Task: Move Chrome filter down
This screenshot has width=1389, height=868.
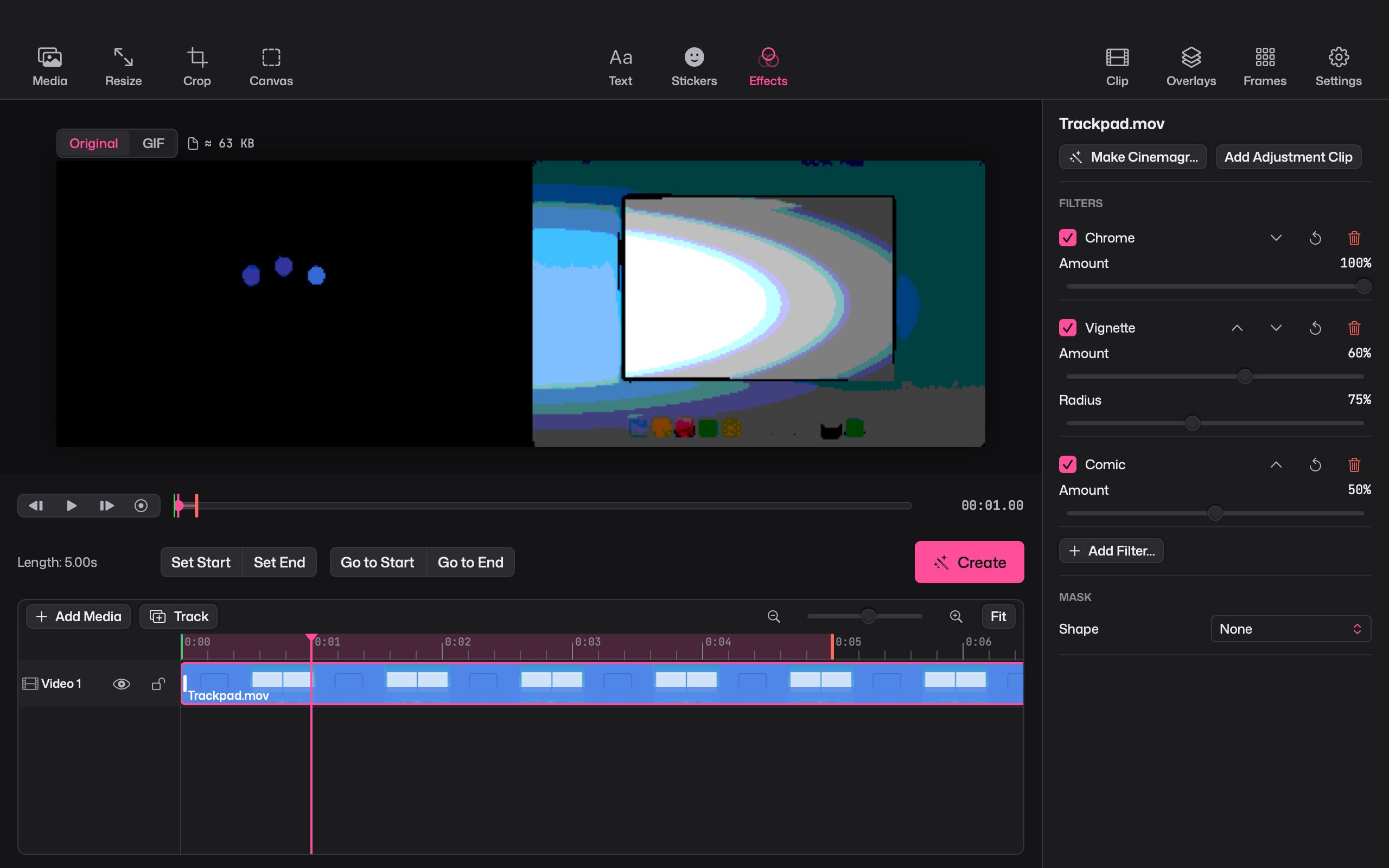Action: (x=1276, y=238)
